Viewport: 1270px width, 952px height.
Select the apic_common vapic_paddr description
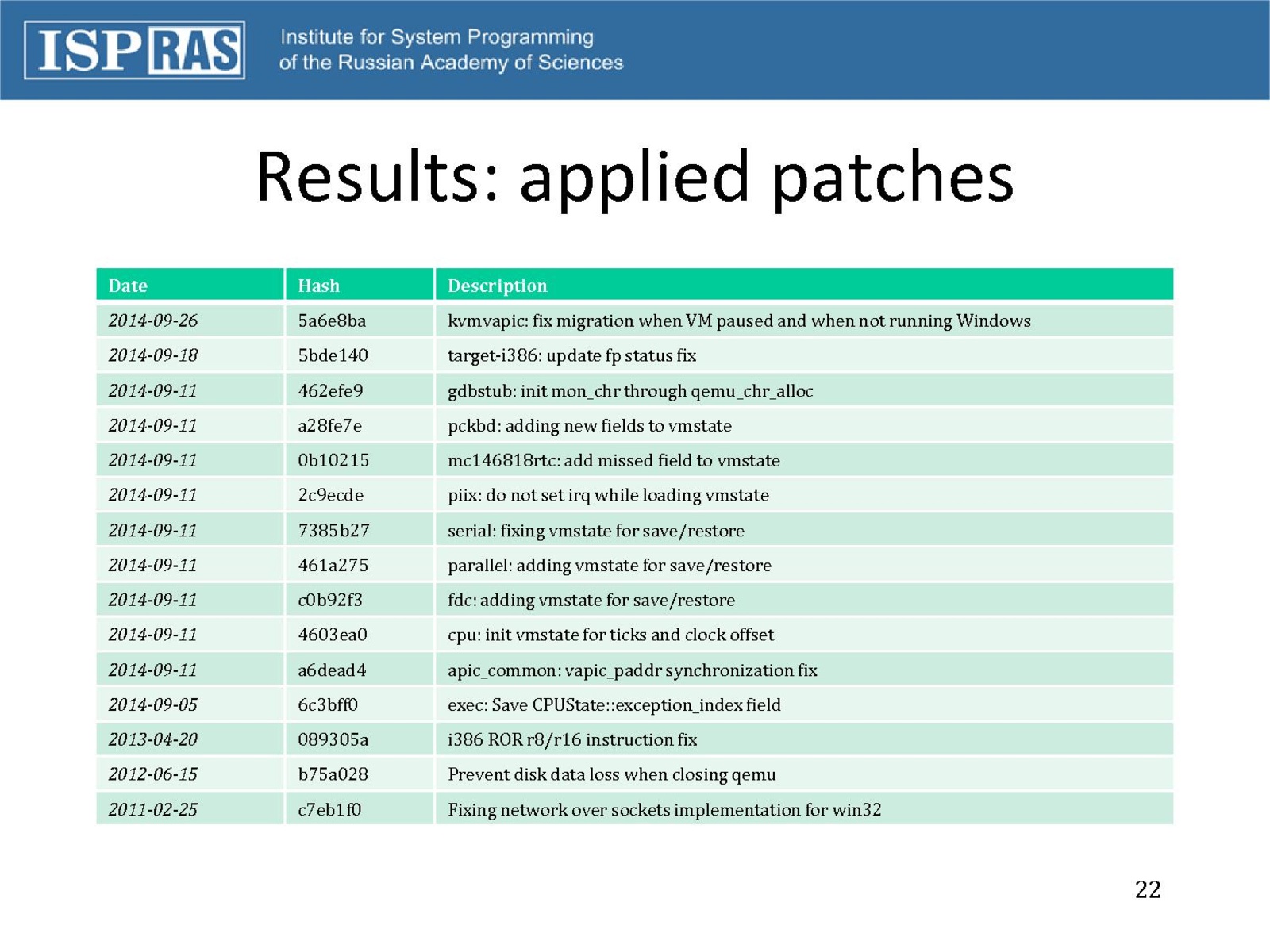click(x=632, y=670)
